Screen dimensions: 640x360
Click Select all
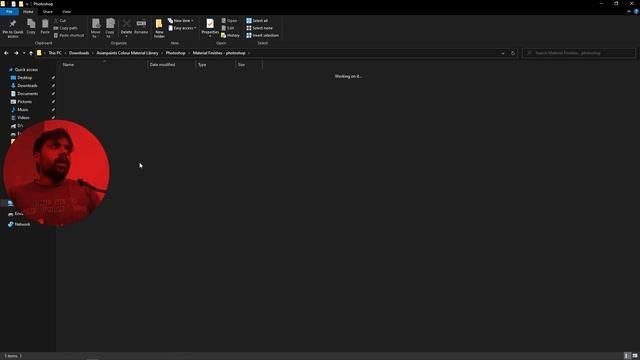pyautogui.click(x=257, y=20)
